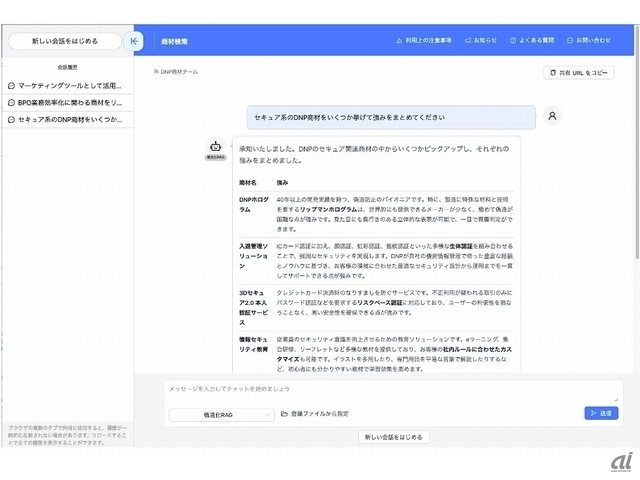Screen dimensions: 640x480
Task: Click 新しい会話をはじめる below the chat box
Action: [x=394, y=437]
